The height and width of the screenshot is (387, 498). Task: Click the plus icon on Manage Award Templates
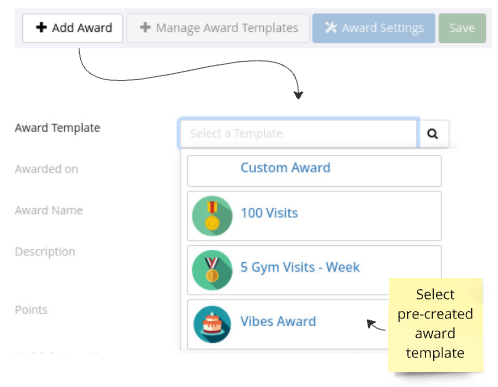pyautogui.click(x=145, y=27)
